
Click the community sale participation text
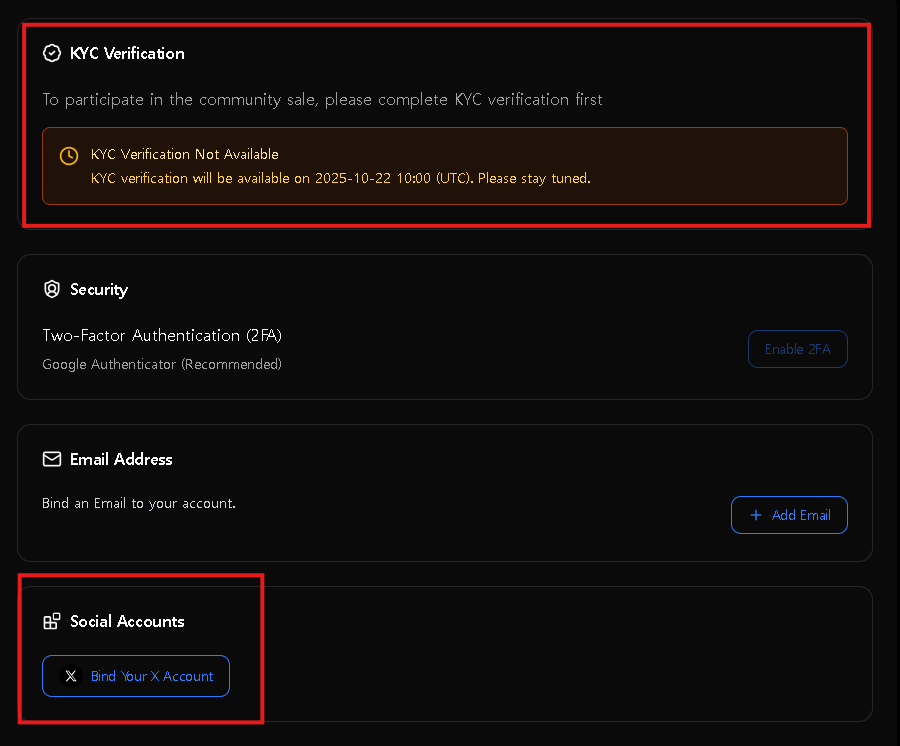click(x=323, y=99)
